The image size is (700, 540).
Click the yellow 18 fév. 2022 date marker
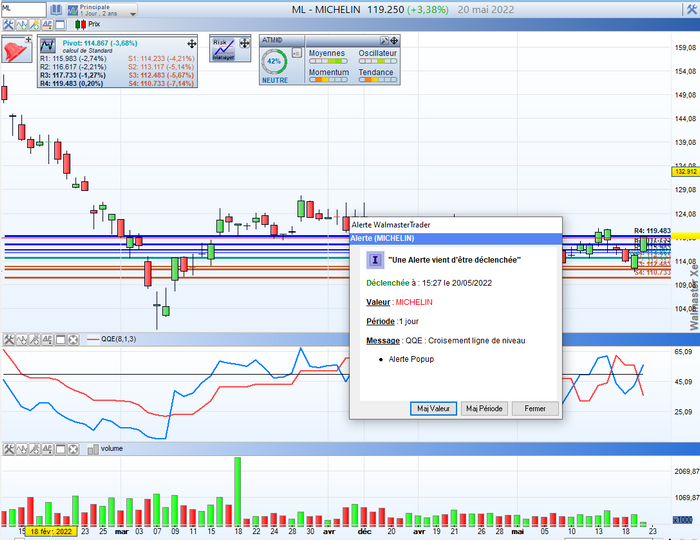[x=51, y=532]
